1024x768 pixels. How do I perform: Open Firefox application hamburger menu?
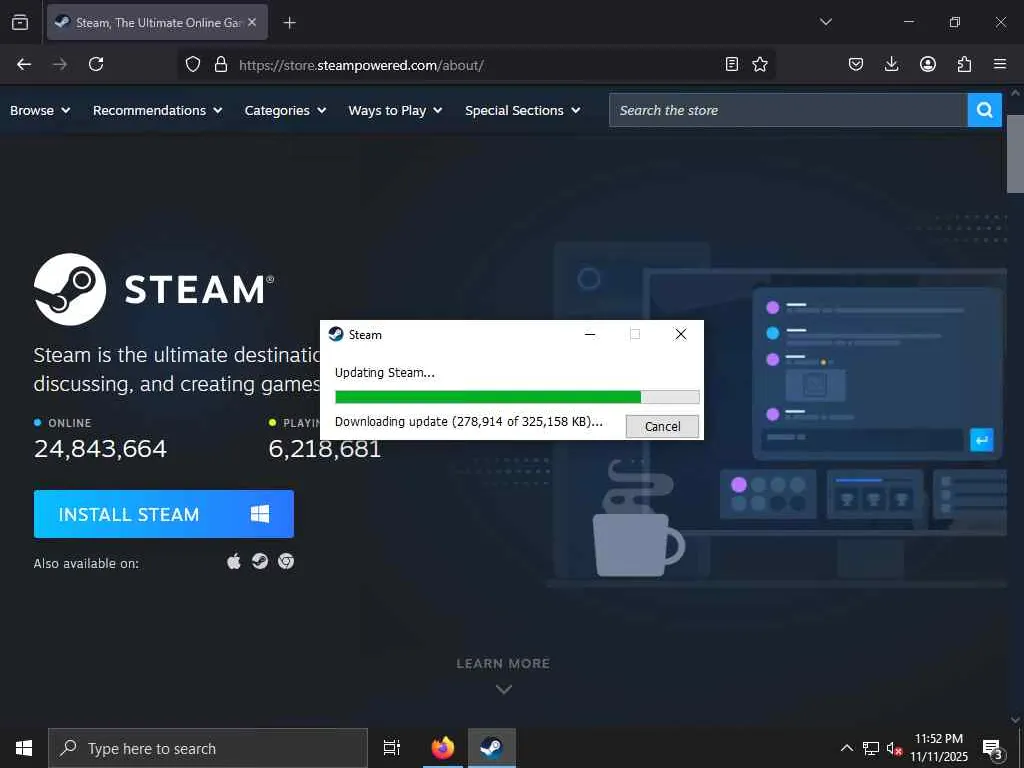1000,64
